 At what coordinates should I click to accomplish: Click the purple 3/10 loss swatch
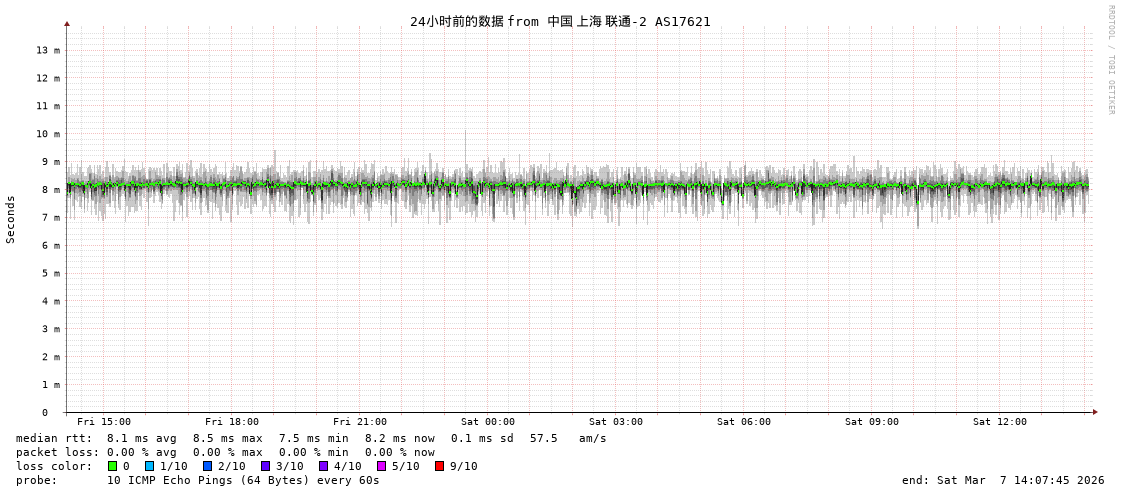click(x=265, y=466)
